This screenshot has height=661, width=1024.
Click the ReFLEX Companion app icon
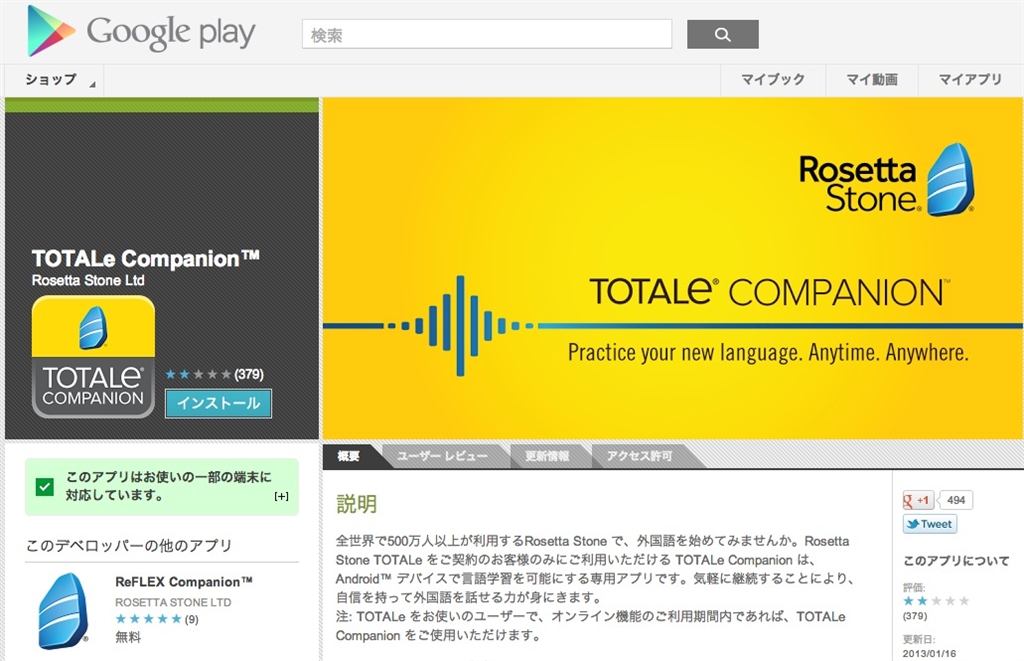point(63,611)
